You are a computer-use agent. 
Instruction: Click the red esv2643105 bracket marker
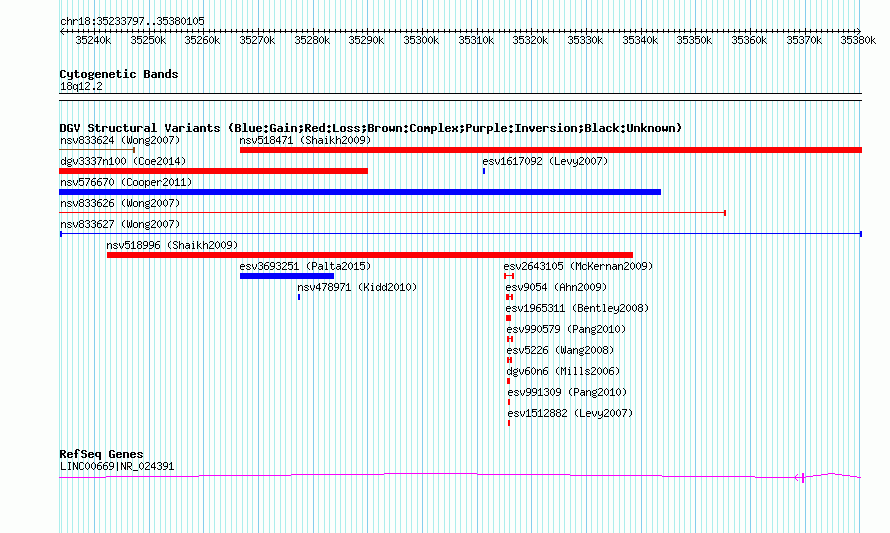click(509, 276)
